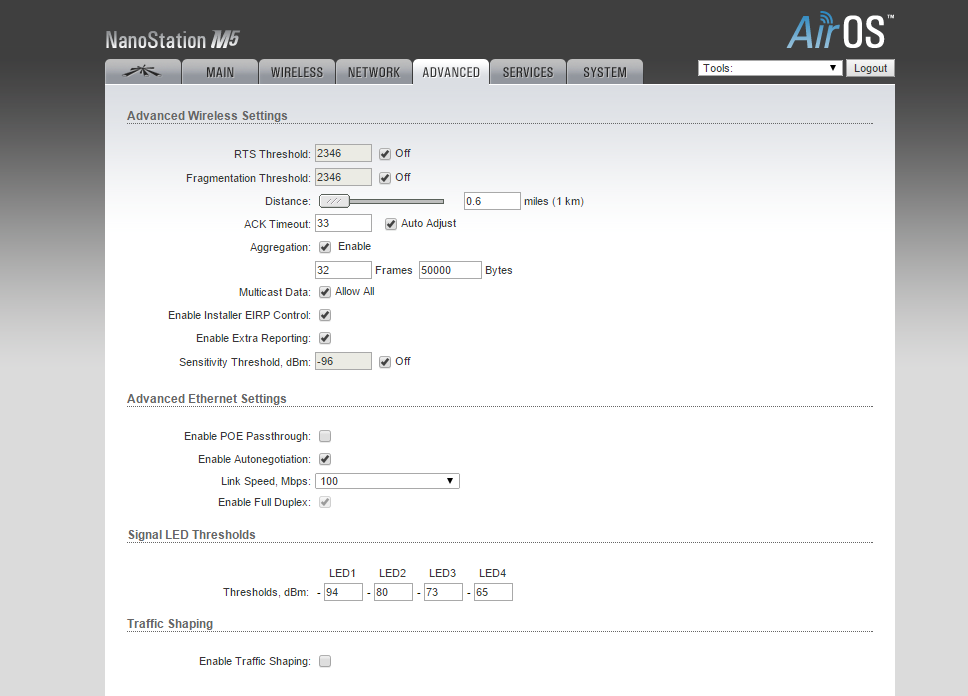Click the Traffic Shaping heading
The height and width of the screenshot is (696, 968).
(170, 623)
